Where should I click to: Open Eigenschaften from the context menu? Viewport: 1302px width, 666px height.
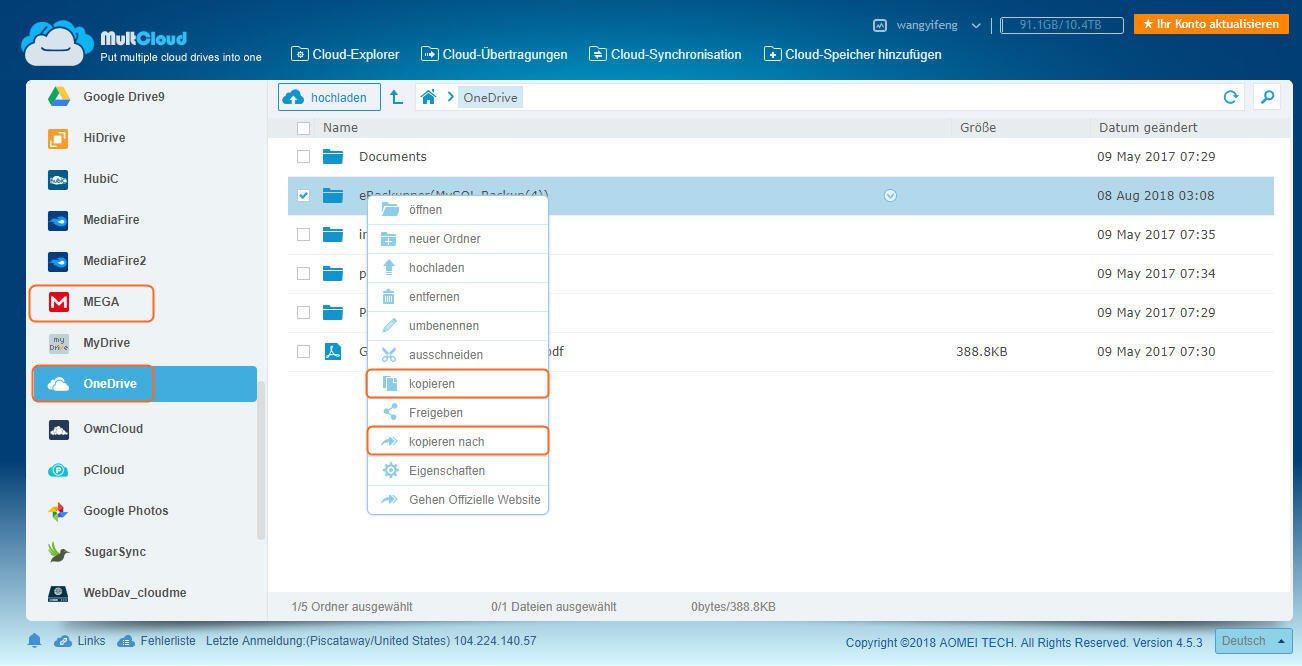(458, 471)
